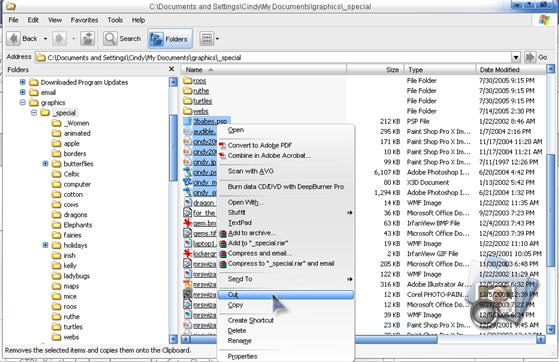Click the Views toolbar icon

207,39
